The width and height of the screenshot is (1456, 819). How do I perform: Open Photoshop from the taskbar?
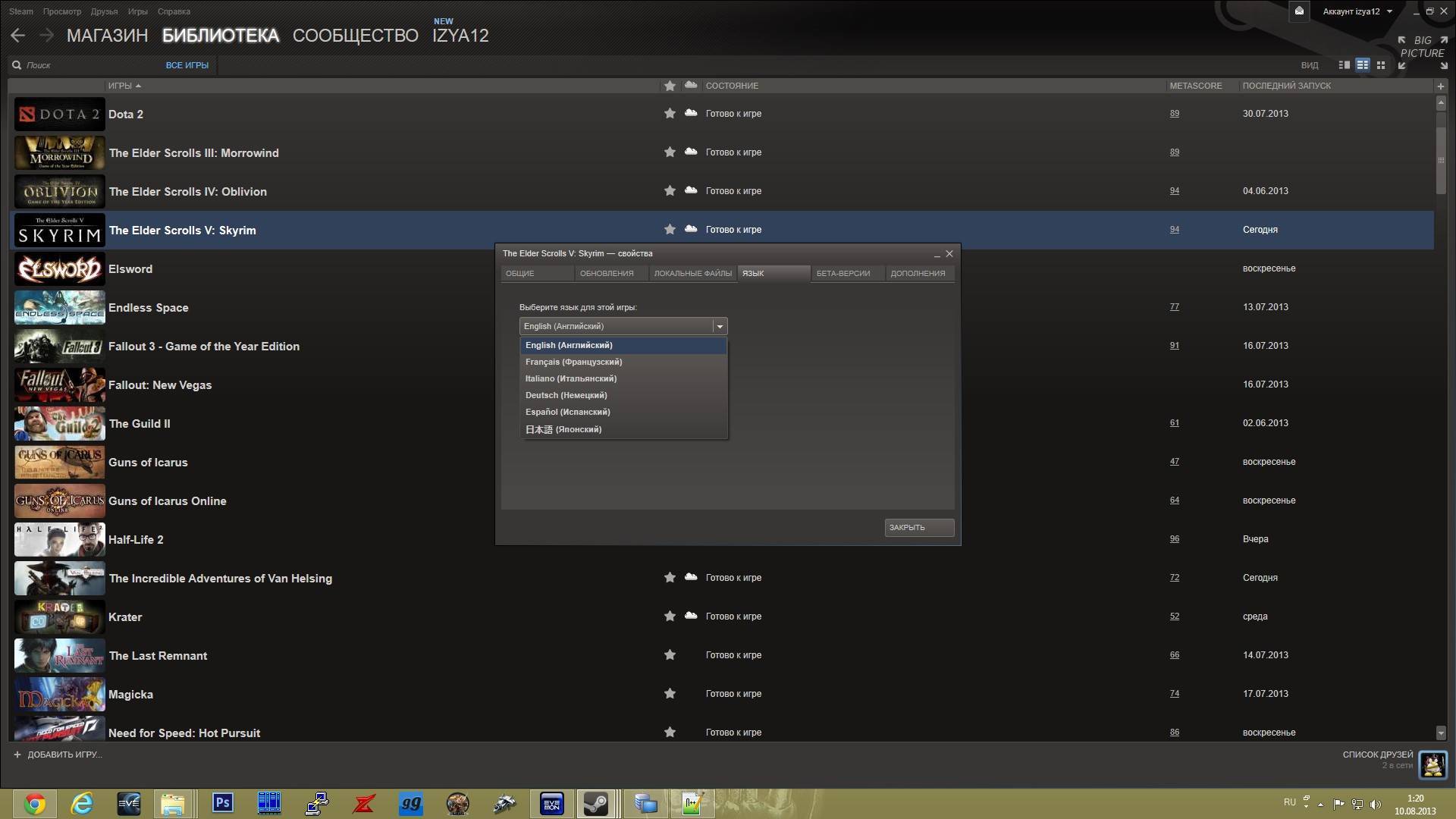tap(222, 803)
